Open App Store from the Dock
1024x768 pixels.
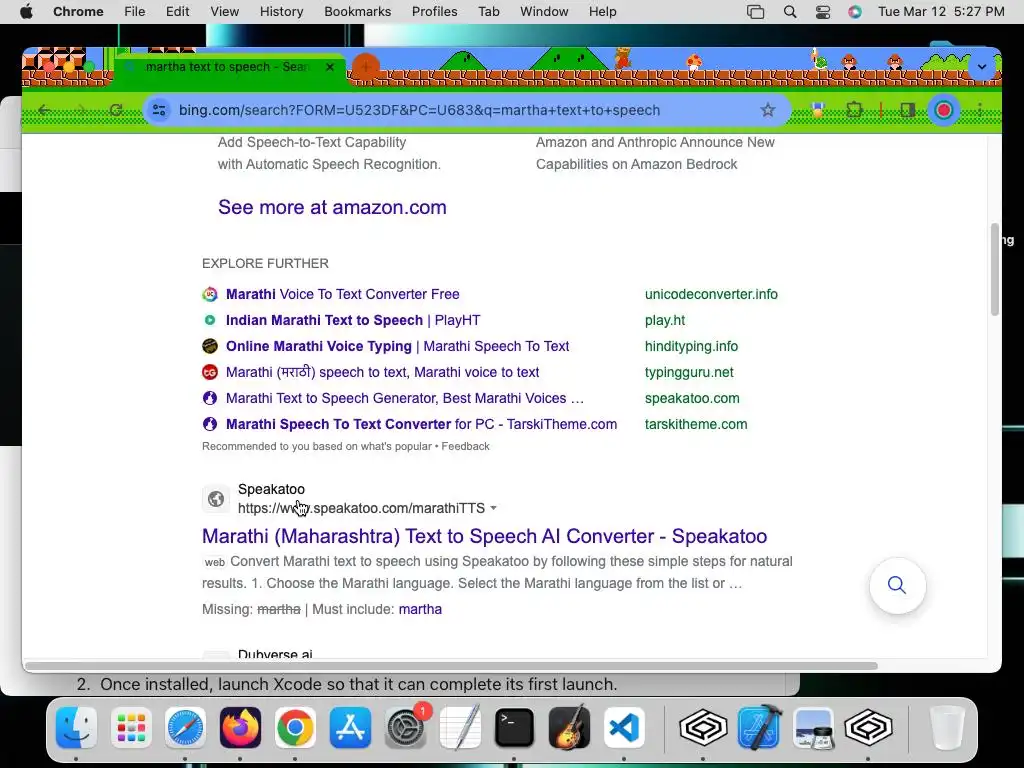coord(350,727)
